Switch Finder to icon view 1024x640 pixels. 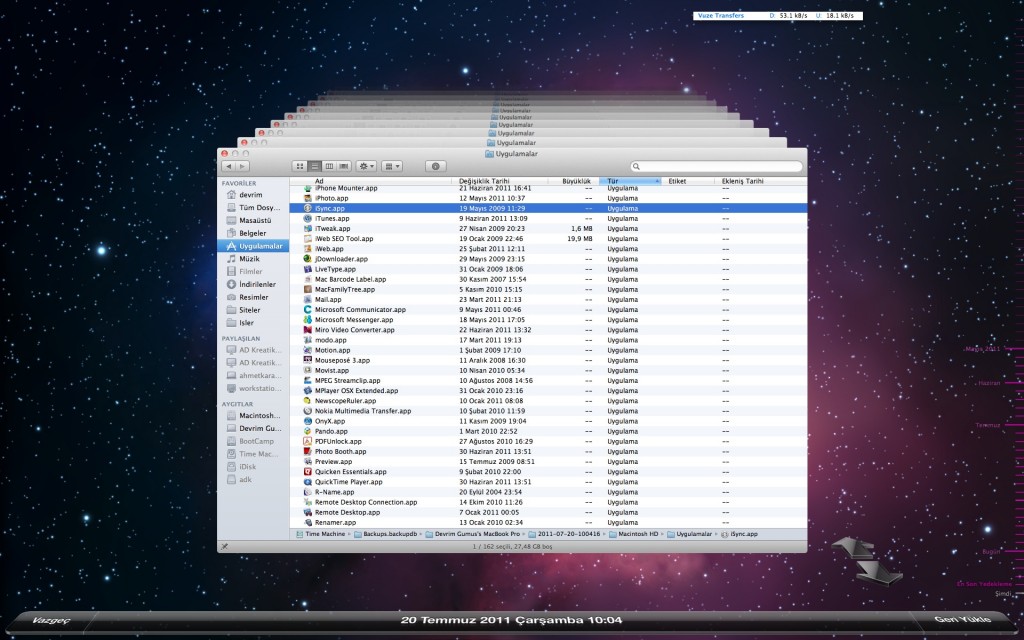[300, 167]
